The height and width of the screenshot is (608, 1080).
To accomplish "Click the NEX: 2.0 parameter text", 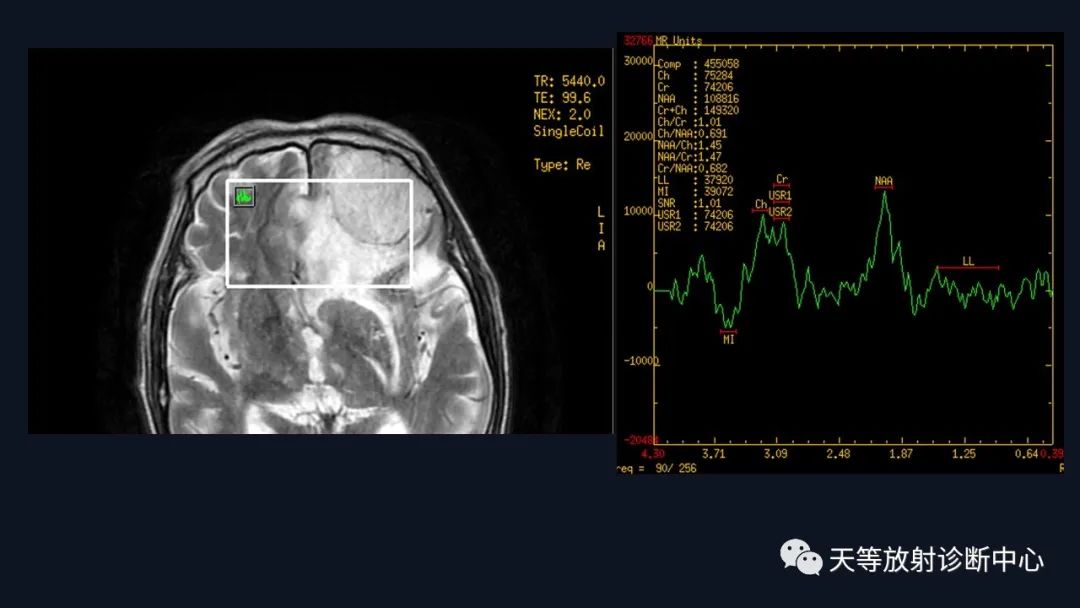I will tap(561, 114).
